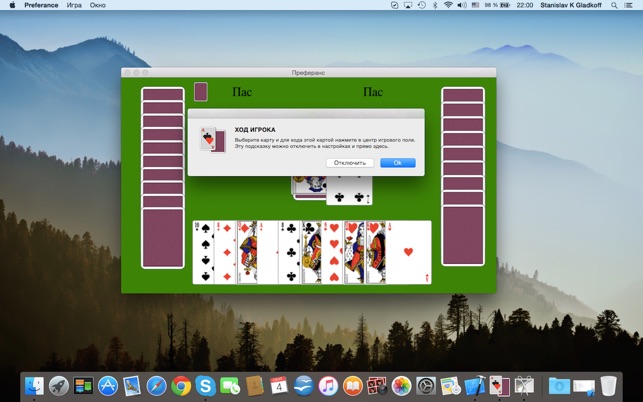Open Skype from the dock
Screen dimensions: 643x402
tap(205, 385)
